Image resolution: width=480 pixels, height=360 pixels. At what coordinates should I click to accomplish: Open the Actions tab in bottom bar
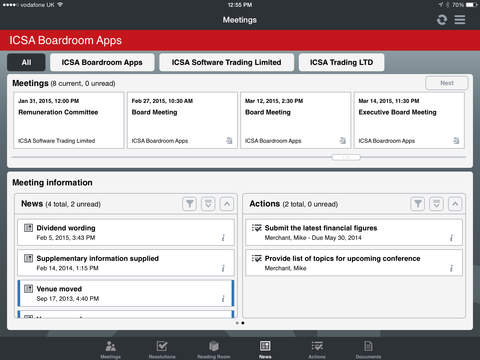coord(317,350)
